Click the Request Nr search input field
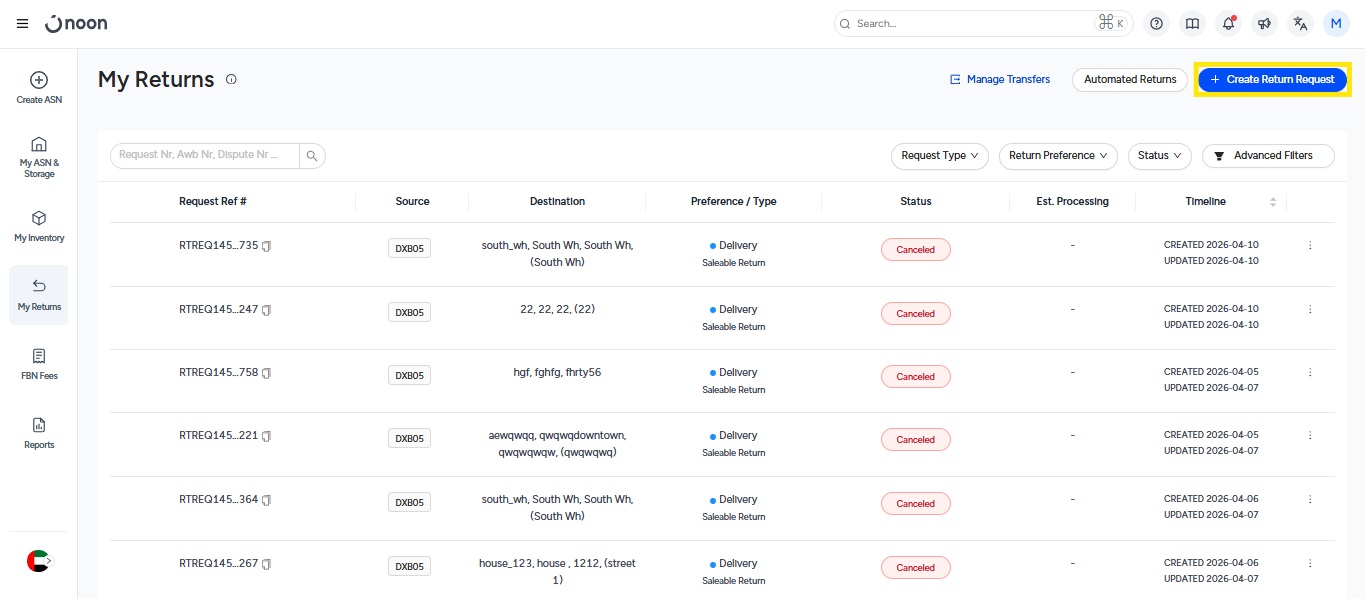Screen dimensions: 1365x599 click(x=205, y=155)
